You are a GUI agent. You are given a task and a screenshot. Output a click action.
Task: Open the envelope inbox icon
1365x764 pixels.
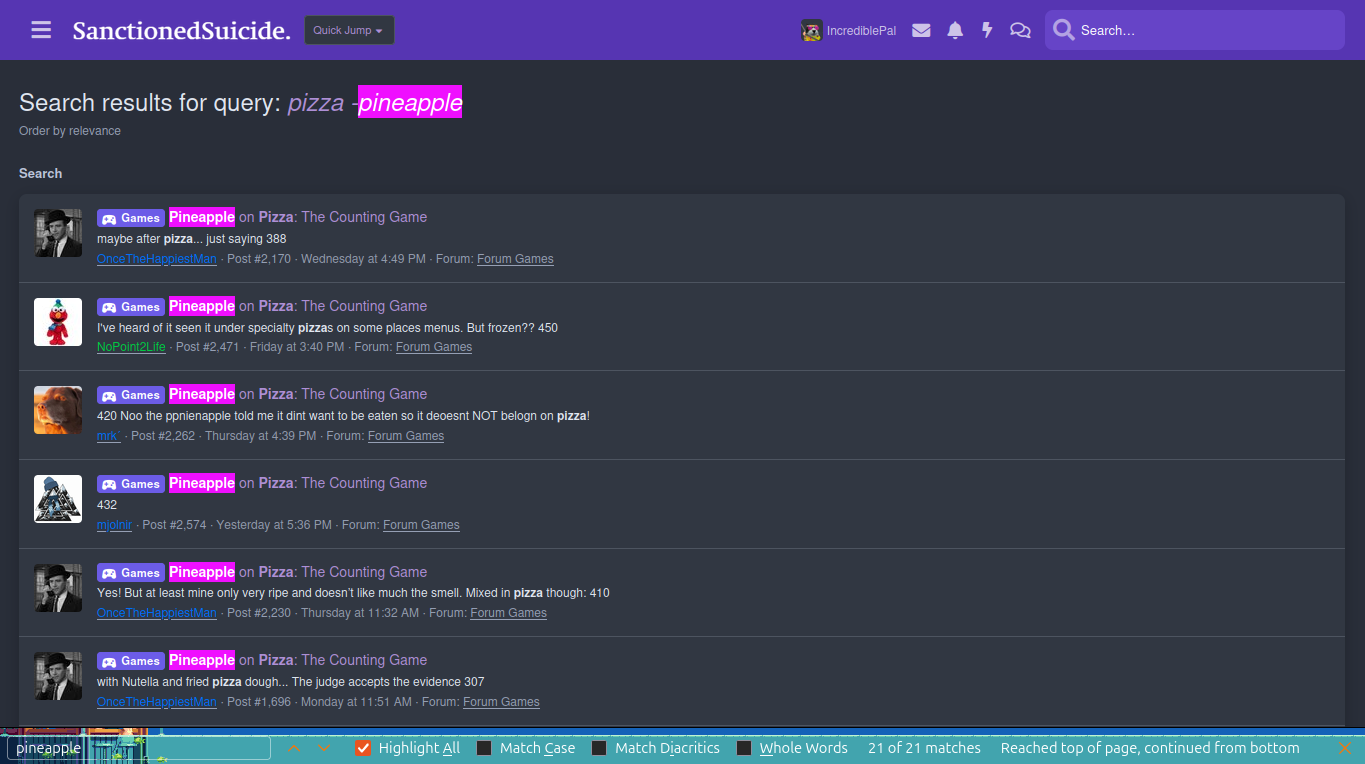921,31
